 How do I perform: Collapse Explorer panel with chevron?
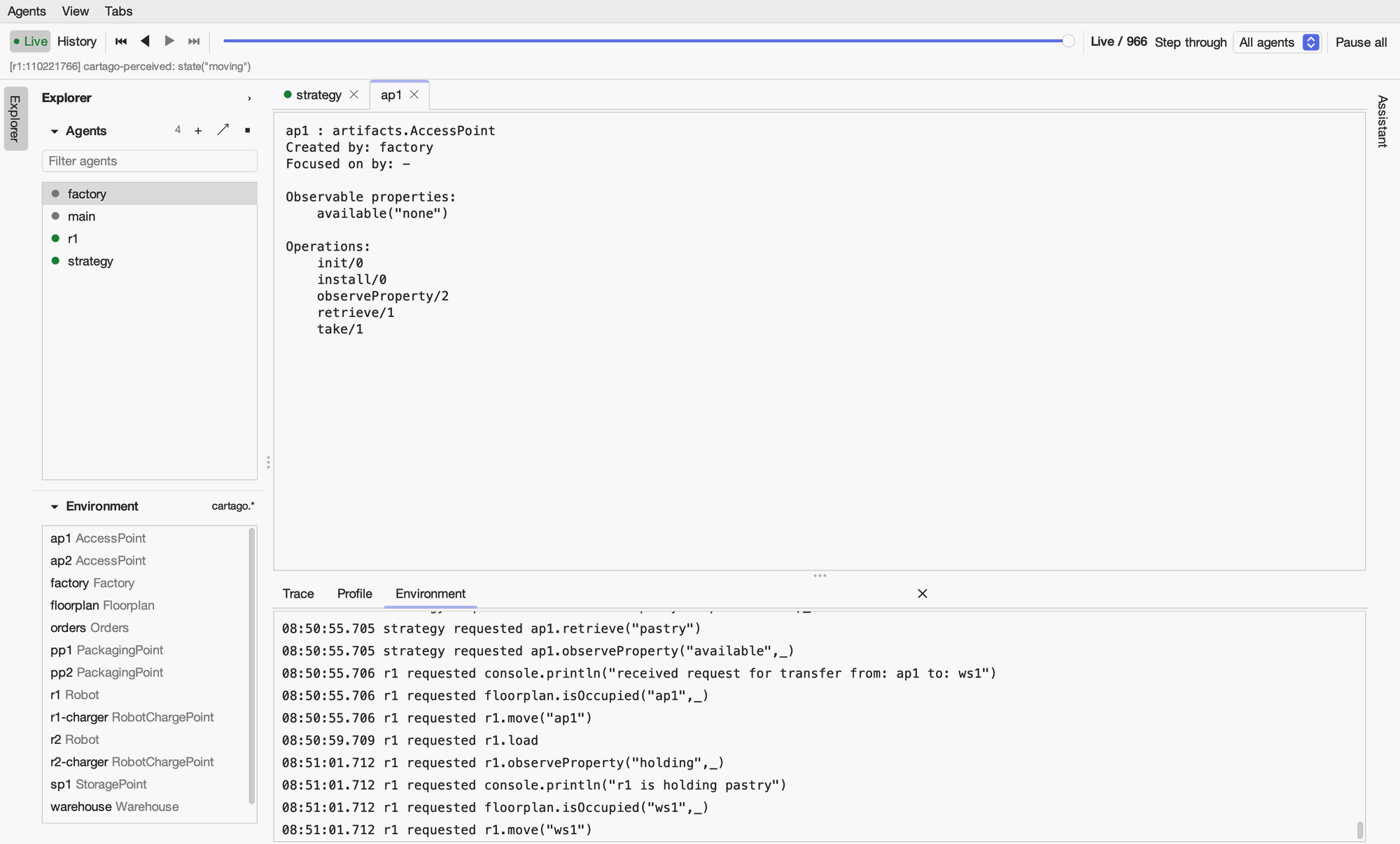click(249, 99)
